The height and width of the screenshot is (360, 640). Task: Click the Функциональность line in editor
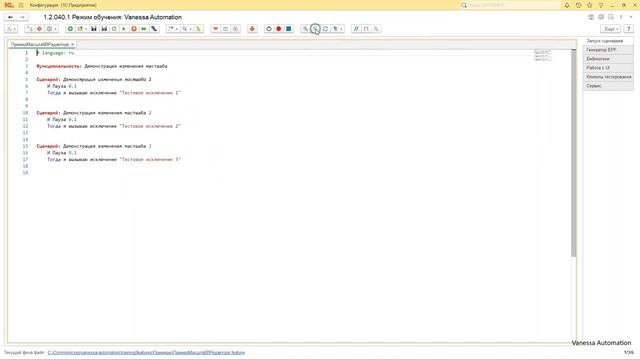coord(102,66)
